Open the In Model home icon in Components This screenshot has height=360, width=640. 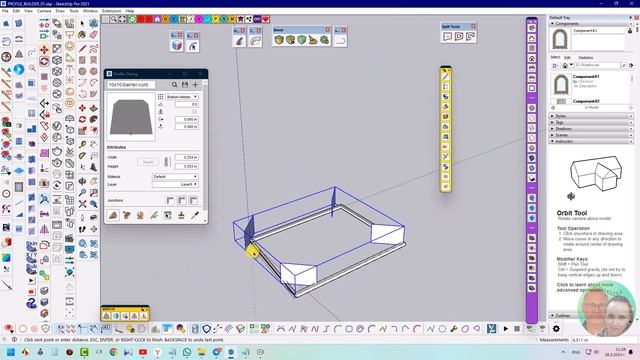coord(565,65)
